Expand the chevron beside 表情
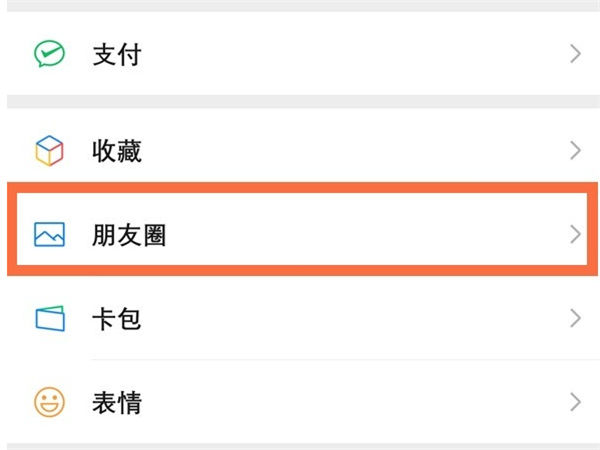Viewport: 600px width, 450px height. 575,403
